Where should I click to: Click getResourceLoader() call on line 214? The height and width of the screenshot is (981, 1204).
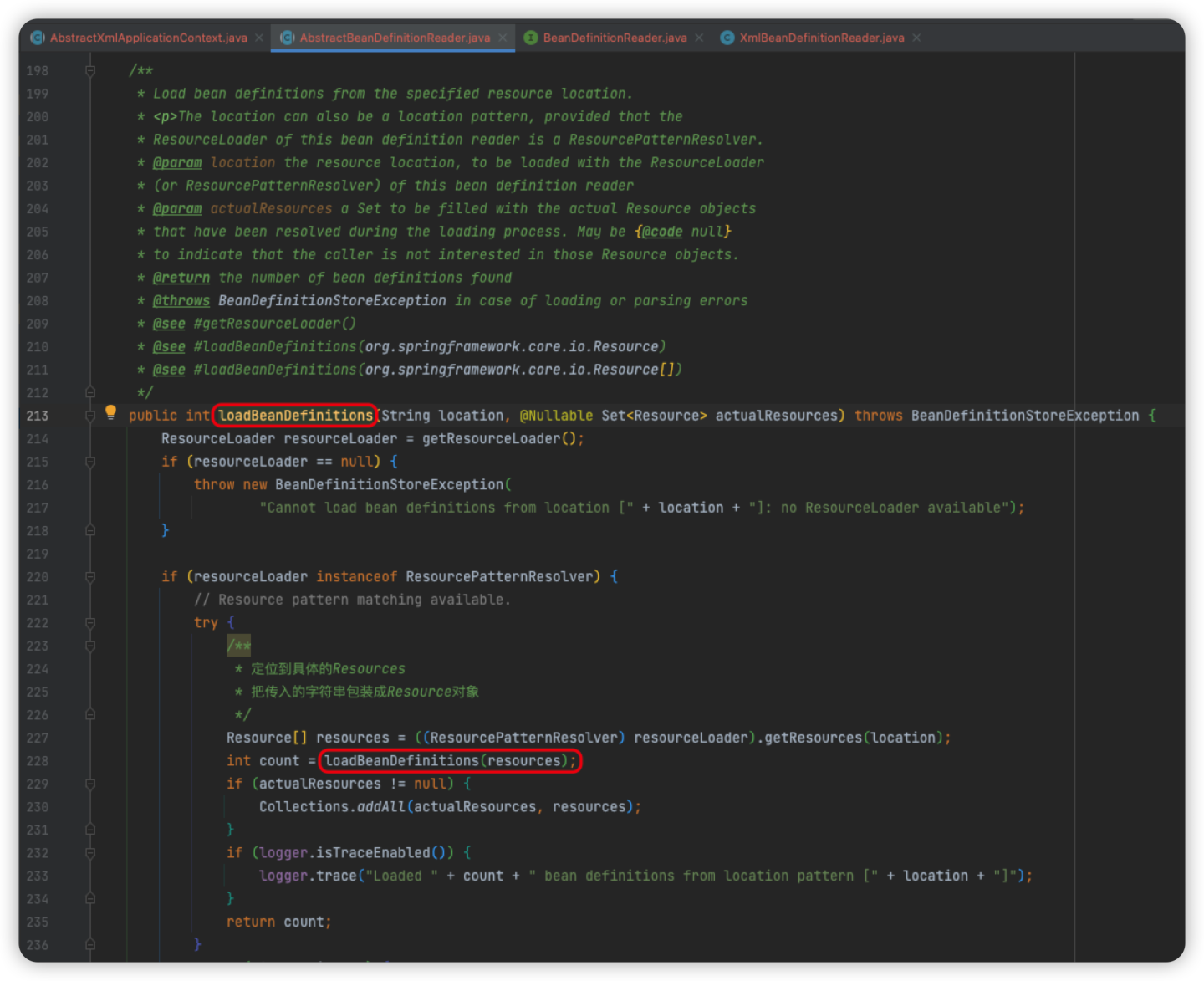499,439
